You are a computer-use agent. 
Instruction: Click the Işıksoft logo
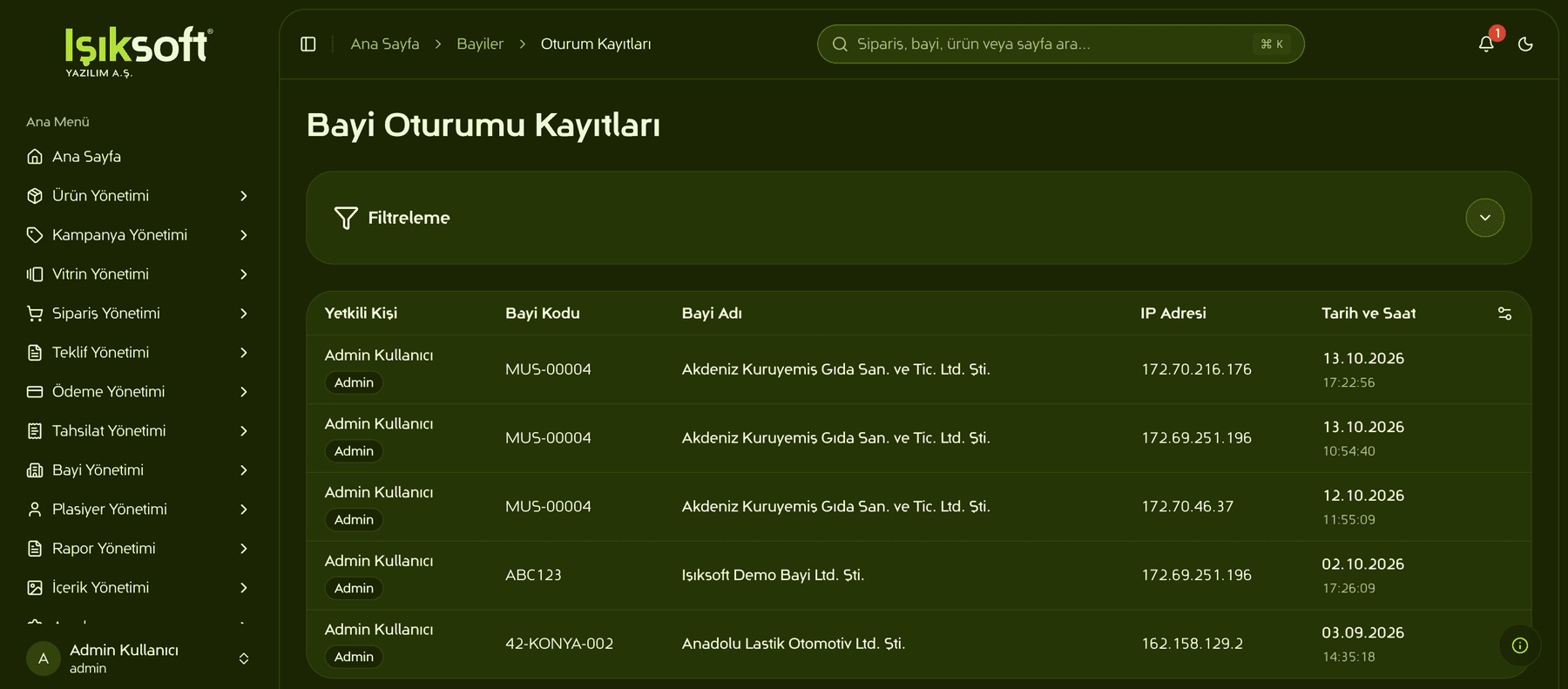point(139,51)
